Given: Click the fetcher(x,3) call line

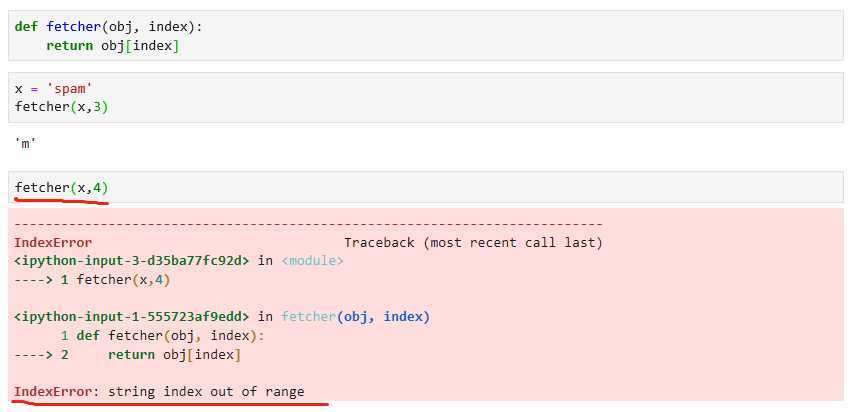Looking at the screenshot, I should click(62, 107).
